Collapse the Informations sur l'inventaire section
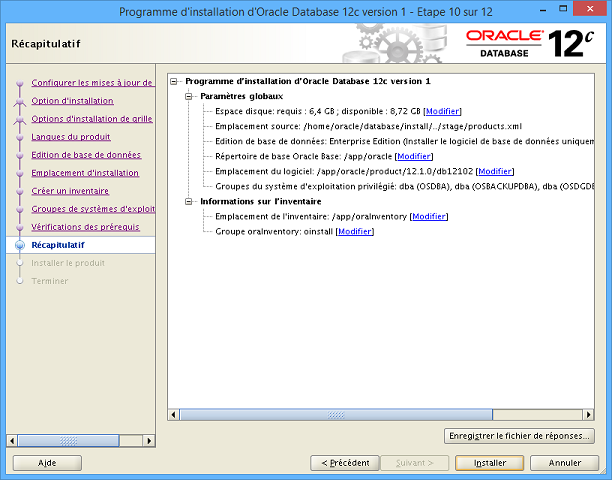 [x=189, y=202]
